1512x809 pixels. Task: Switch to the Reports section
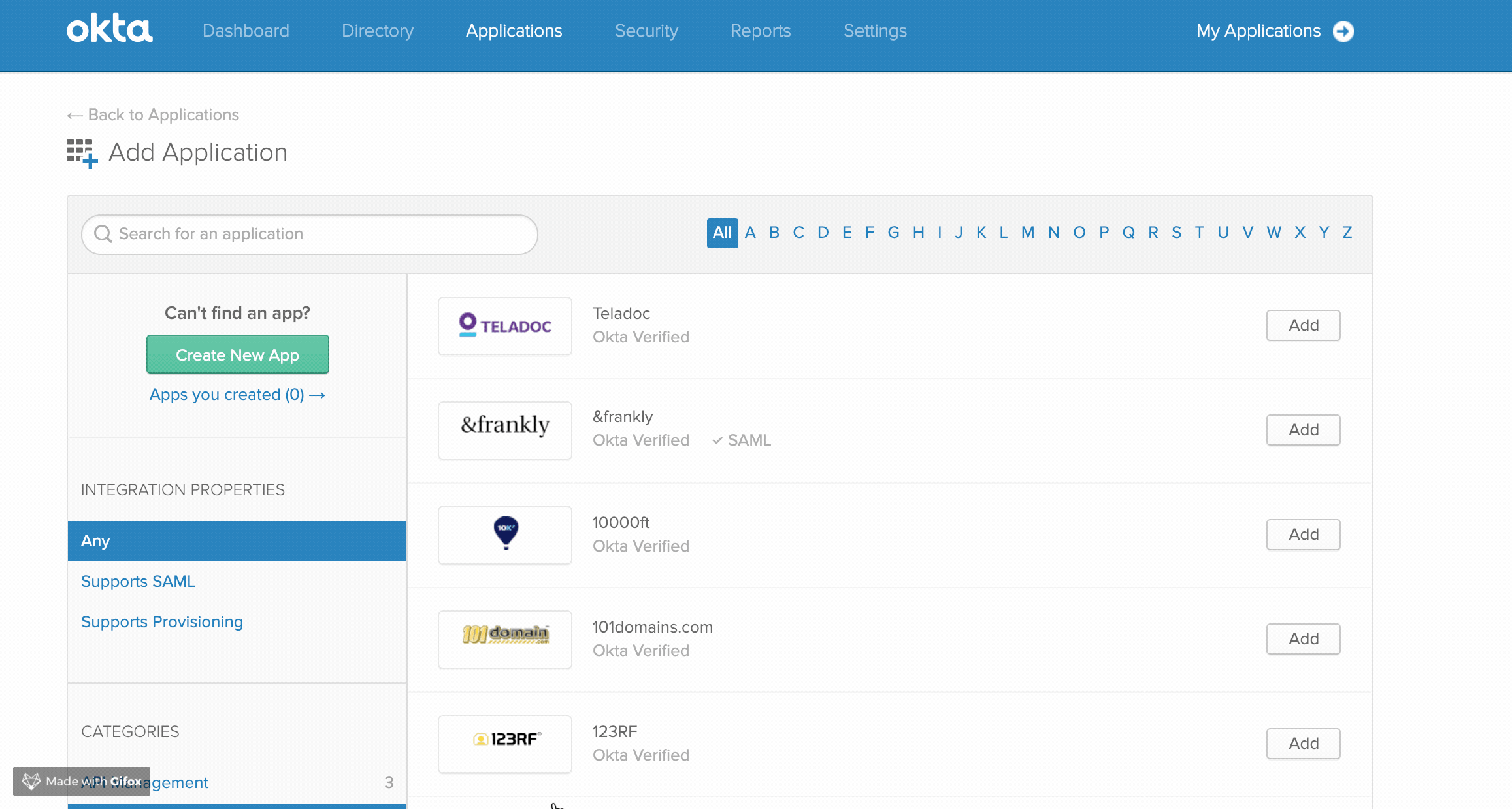760,31
